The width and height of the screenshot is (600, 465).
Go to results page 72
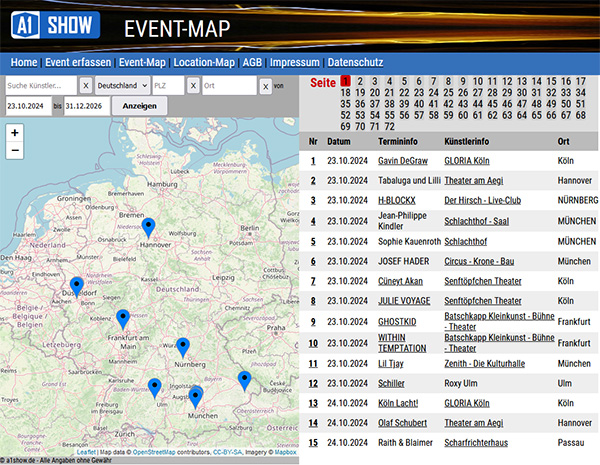[x=389, y=127]
